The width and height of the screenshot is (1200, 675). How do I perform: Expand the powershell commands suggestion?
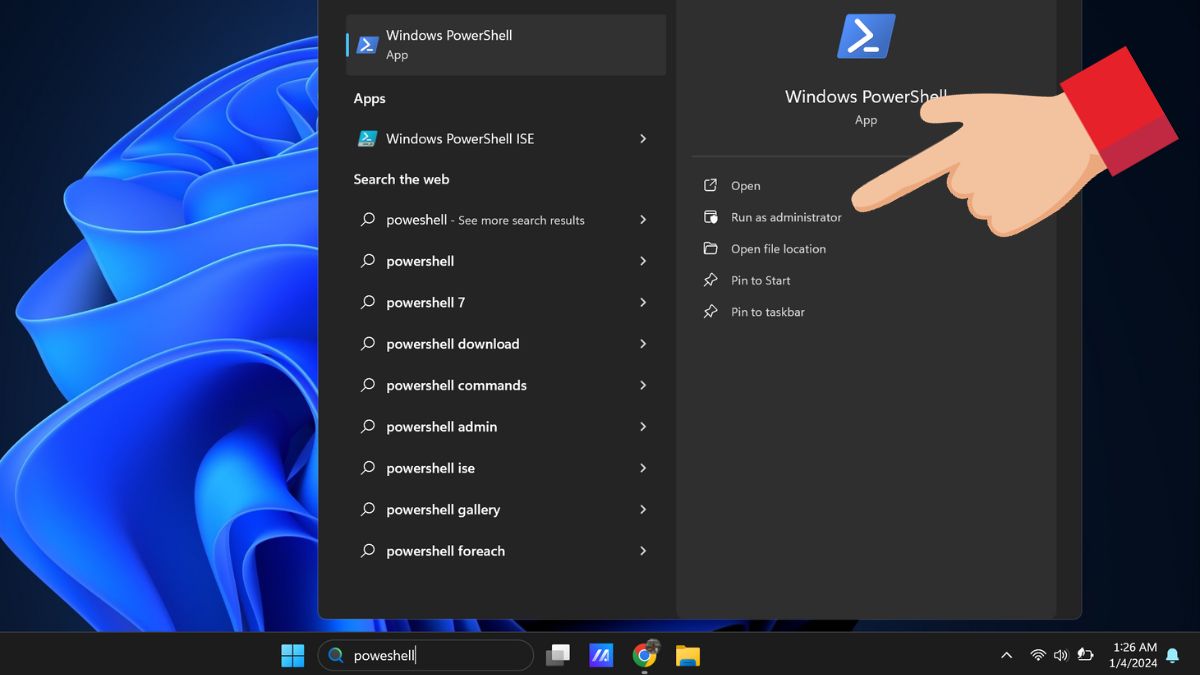(456, 385)
